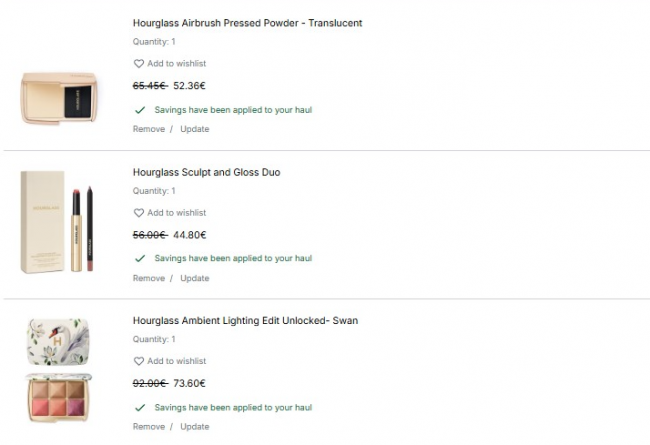The image size is (650, 445).
Task: Click savings checkmark for Airbrush Pressed Powder
Action: click(140, 109)
